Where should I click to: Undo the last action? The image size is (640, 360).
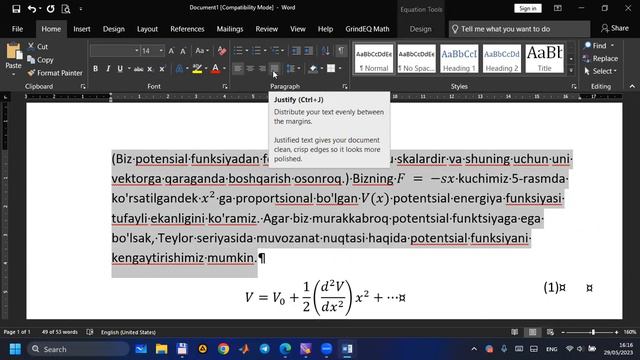coord(31,9)
